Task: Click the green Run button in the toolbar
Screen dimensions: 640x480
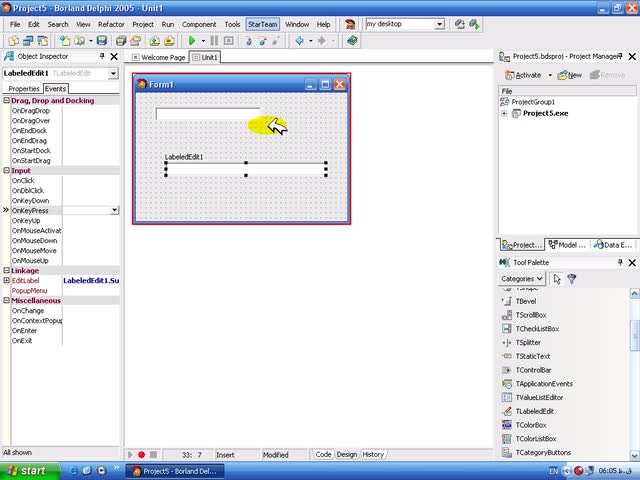Action: tap(192, 40)
